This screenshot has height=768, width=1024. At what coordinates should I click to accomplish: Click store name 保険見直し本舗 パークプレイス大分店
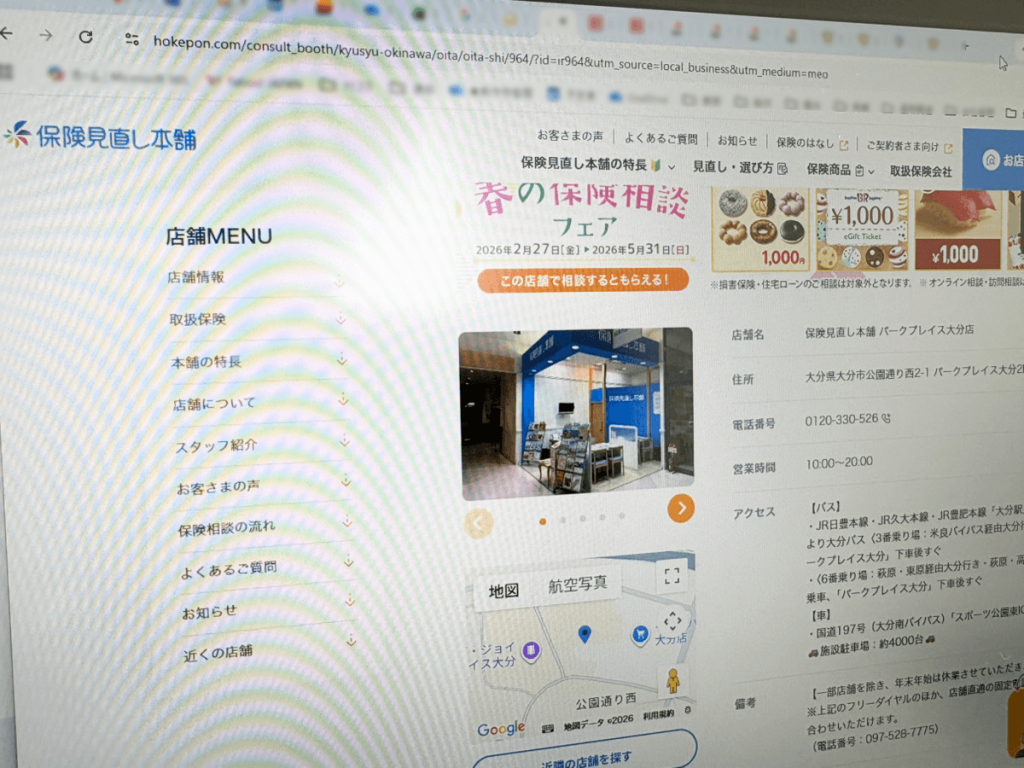(889, 331)
